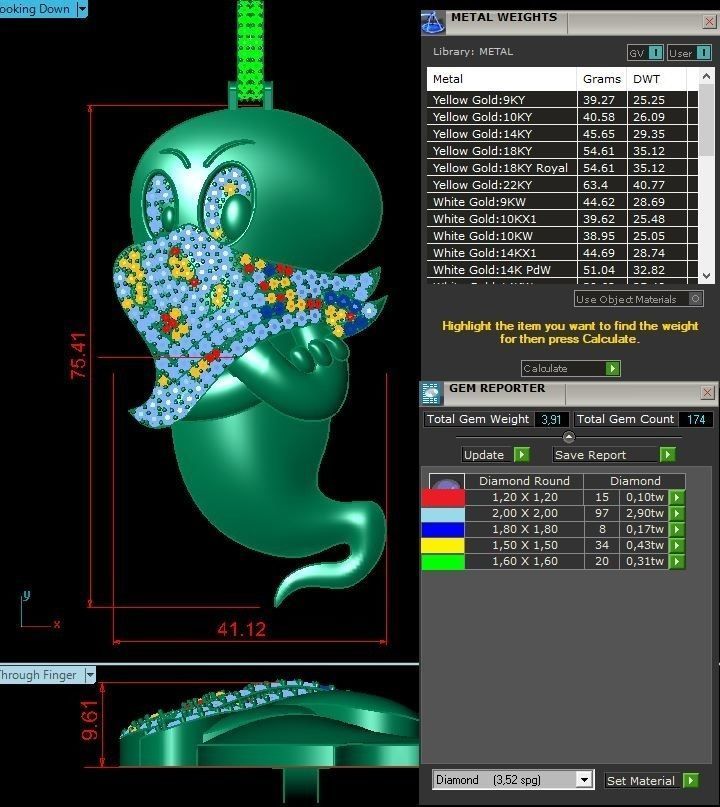The image size is (720, 807).
Task: Select the Yellow Gold:14KY row
Action: 562,134
